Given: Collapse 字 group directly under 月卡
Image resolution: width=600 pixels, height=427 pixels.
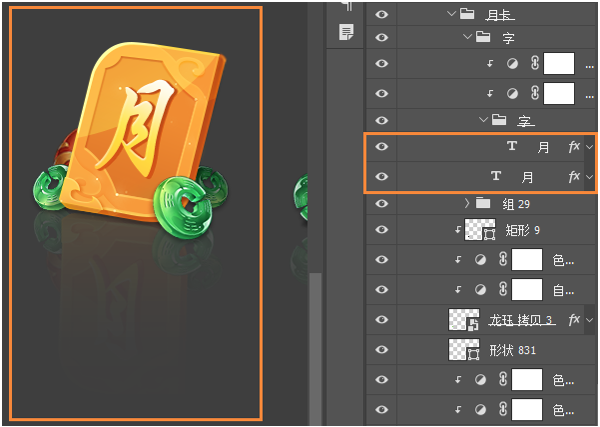Looking at the screenshot, I should click(x=467, y=37).
